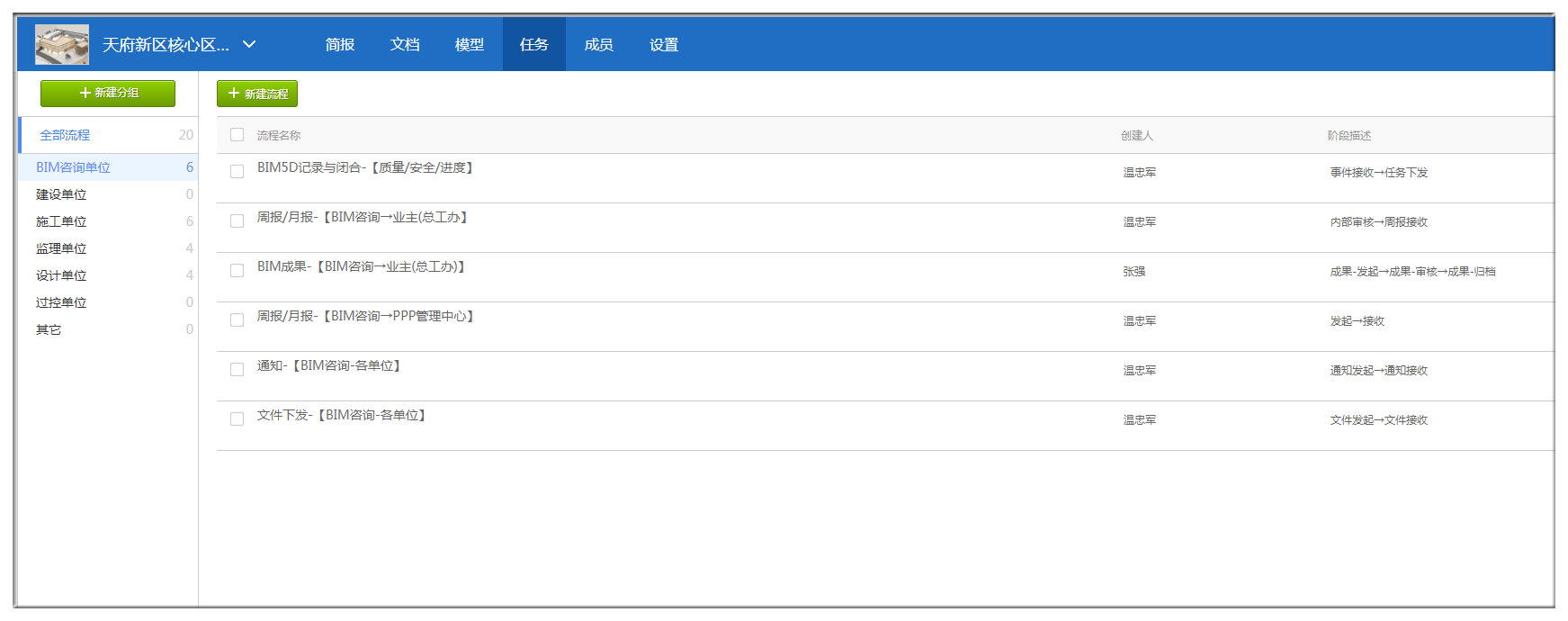Expand the project name dropdown chevron
This screenshot has width=1568, height=621.
pyautogui.click(x=250, y=44)
